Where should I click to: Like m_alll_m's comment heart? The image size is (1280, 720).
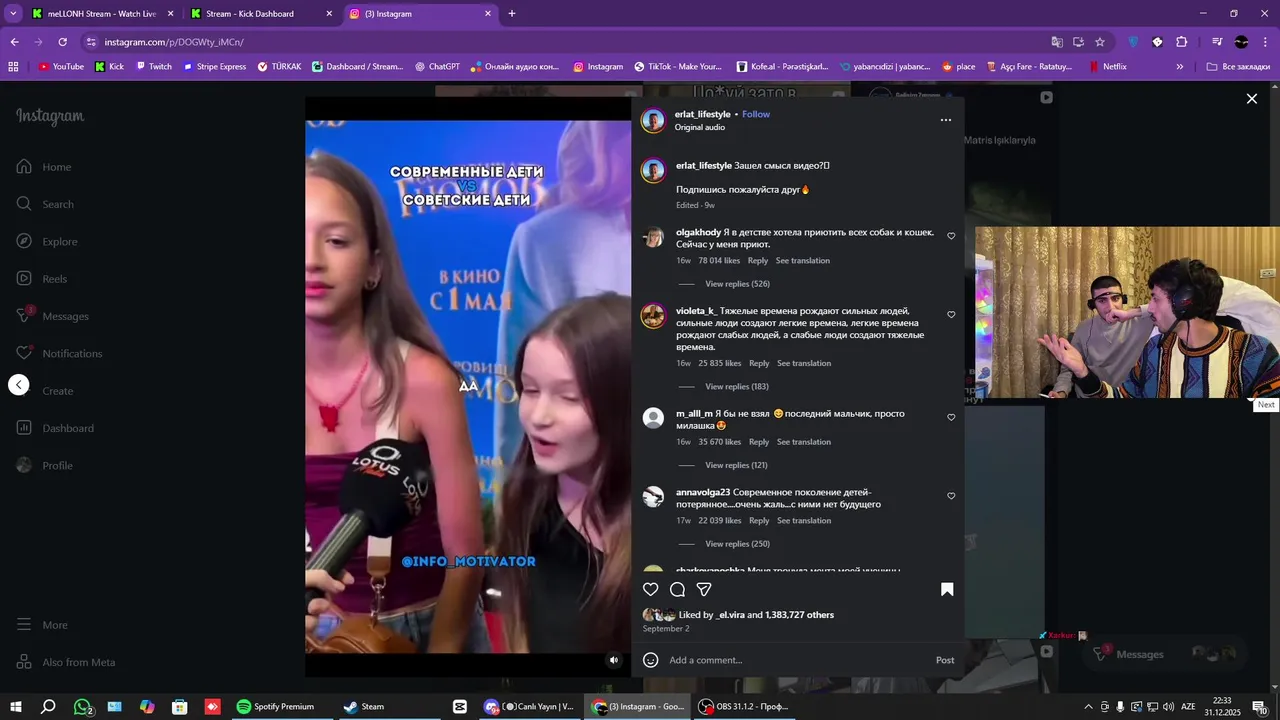951,417
